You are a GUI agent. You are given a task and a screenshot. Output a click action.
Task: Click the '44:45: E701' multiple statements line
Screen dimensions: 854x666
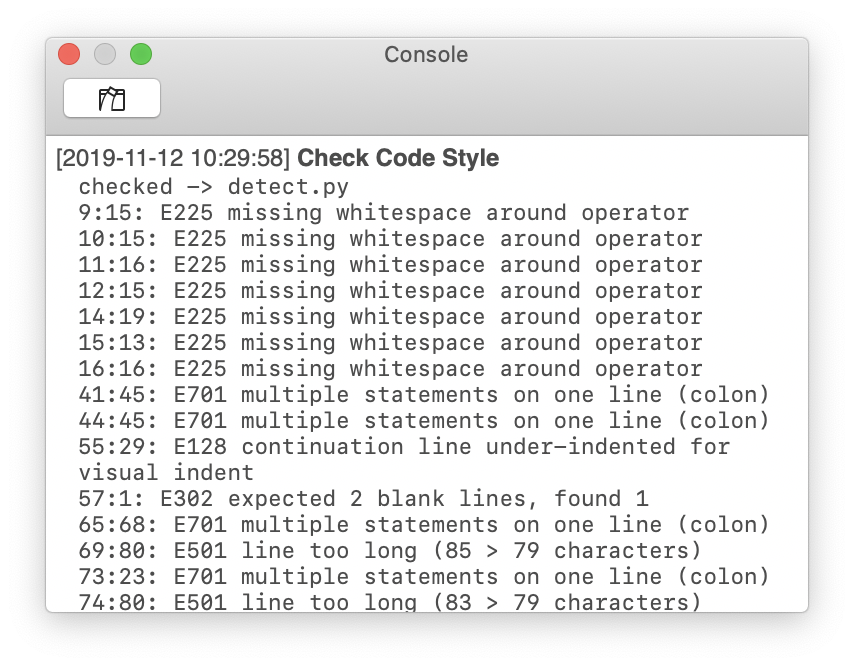(424, 421)
